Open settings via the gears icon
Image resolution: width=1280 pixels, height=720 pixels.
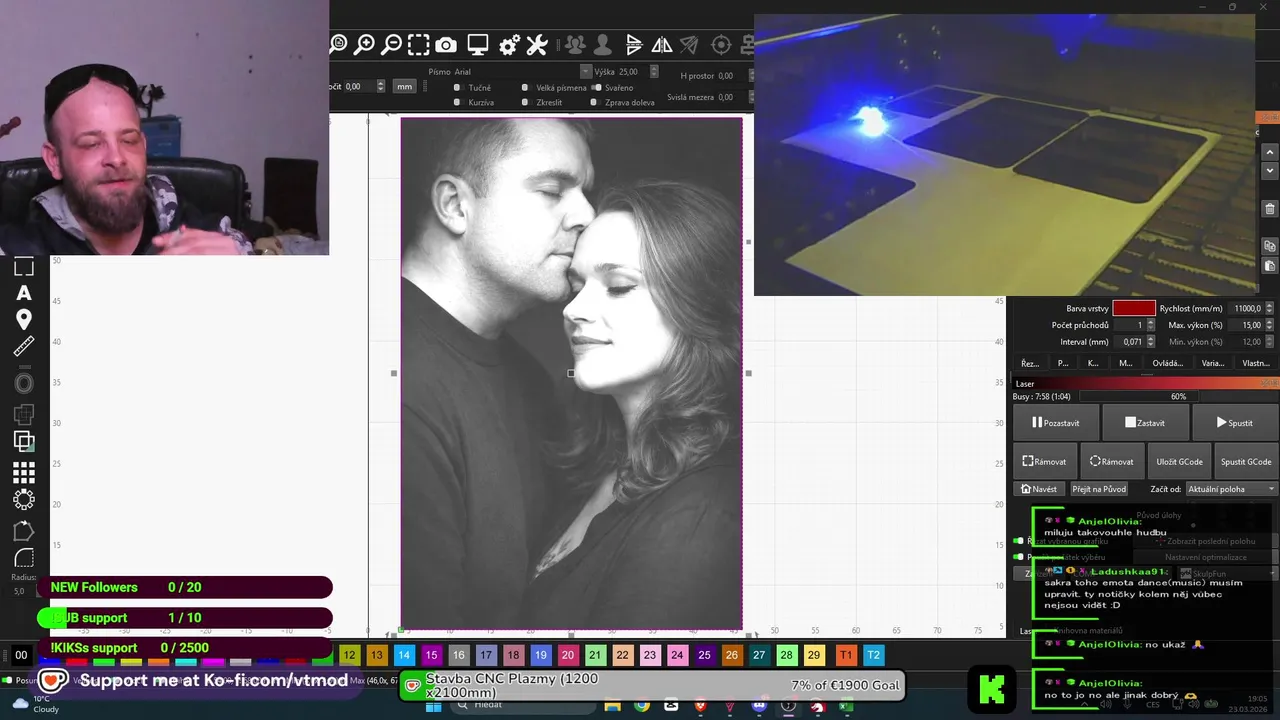509,45
